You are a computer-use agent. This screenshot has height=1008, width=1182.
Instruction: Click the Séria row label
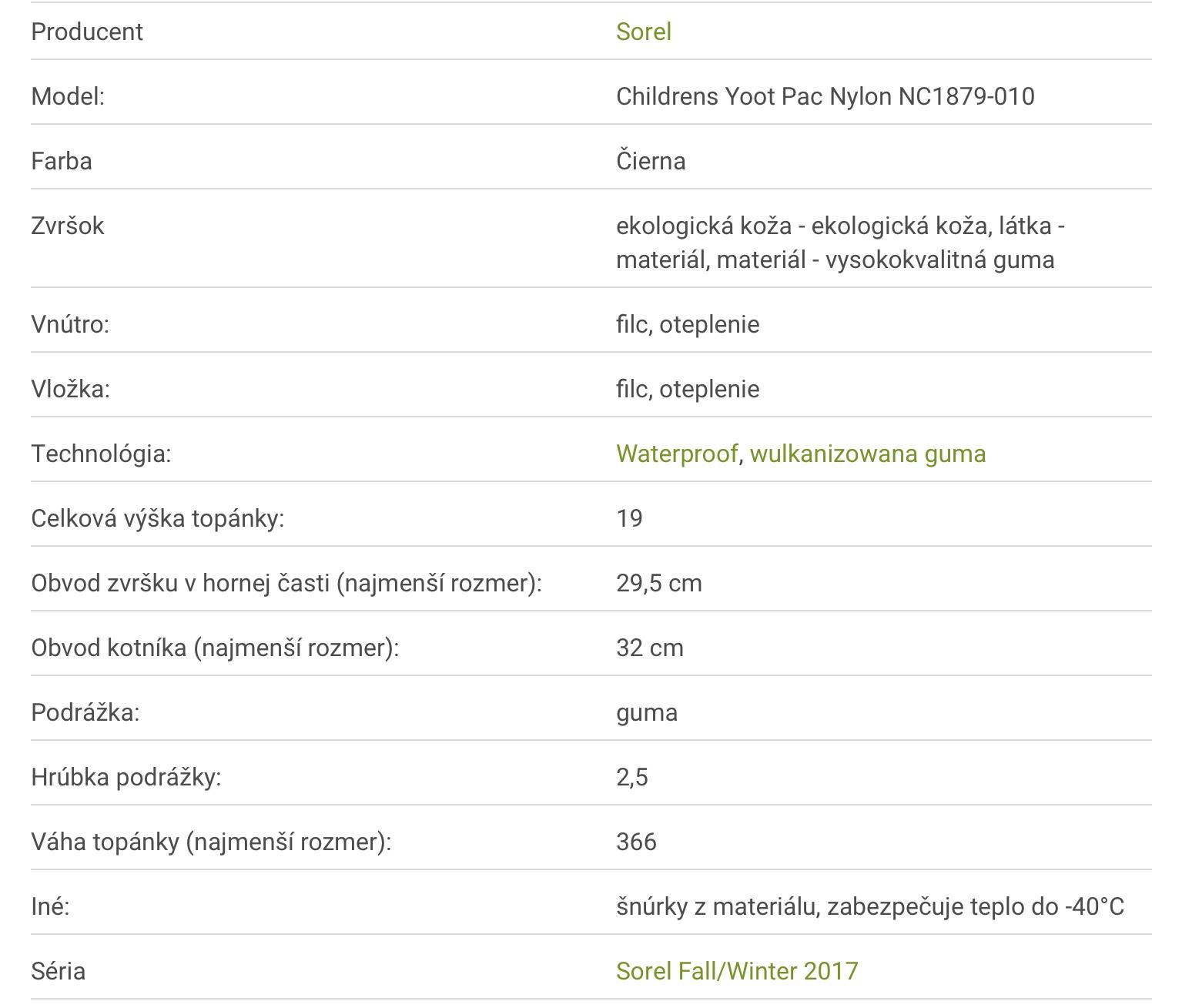58,971
